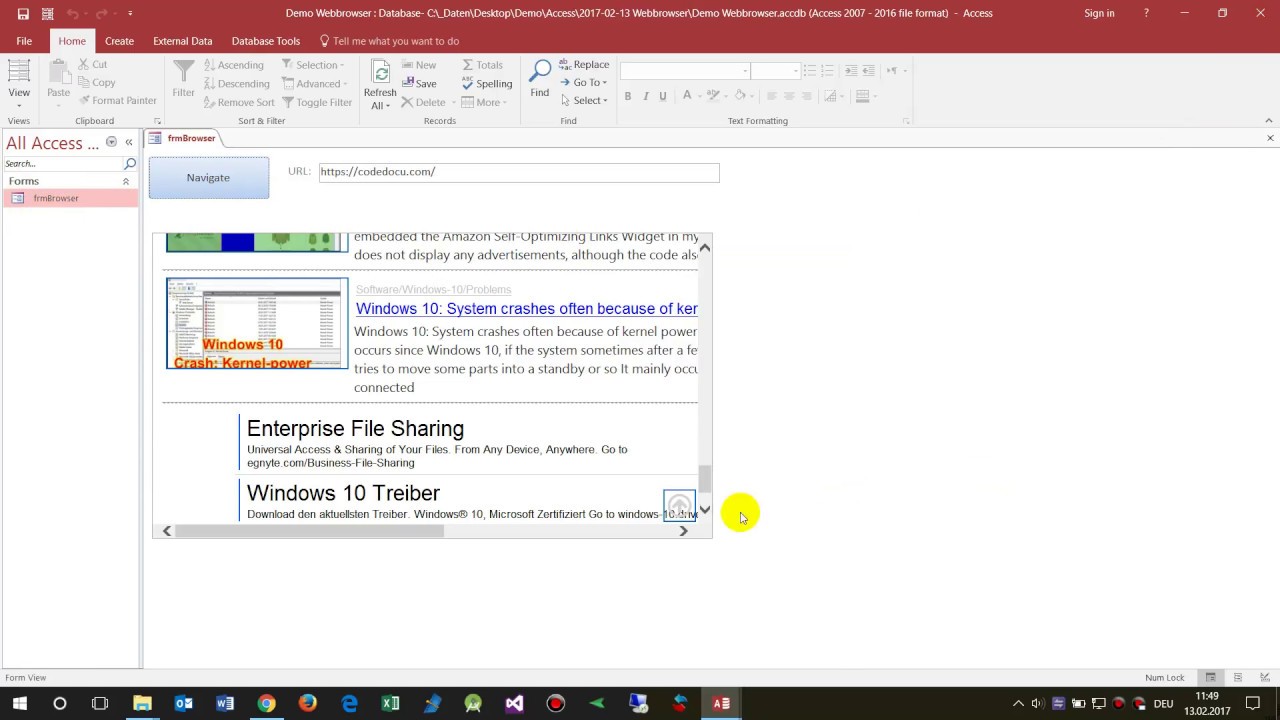The image size is (1280, 720).
Task: Run the Spelling check
Action: pos(487,83)
